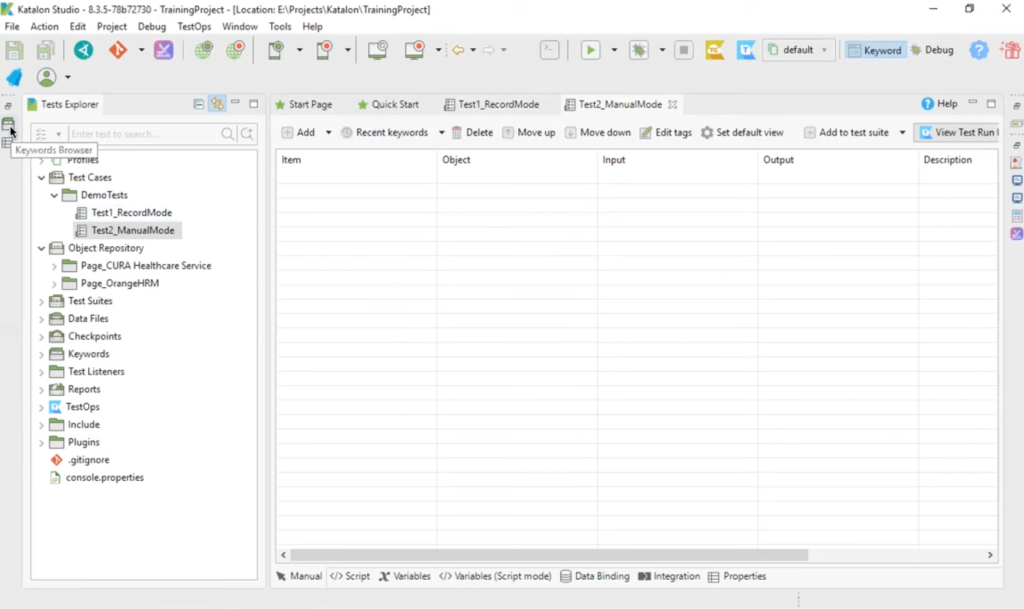
Task: Open the Tools menu
Action: point(280,27)
